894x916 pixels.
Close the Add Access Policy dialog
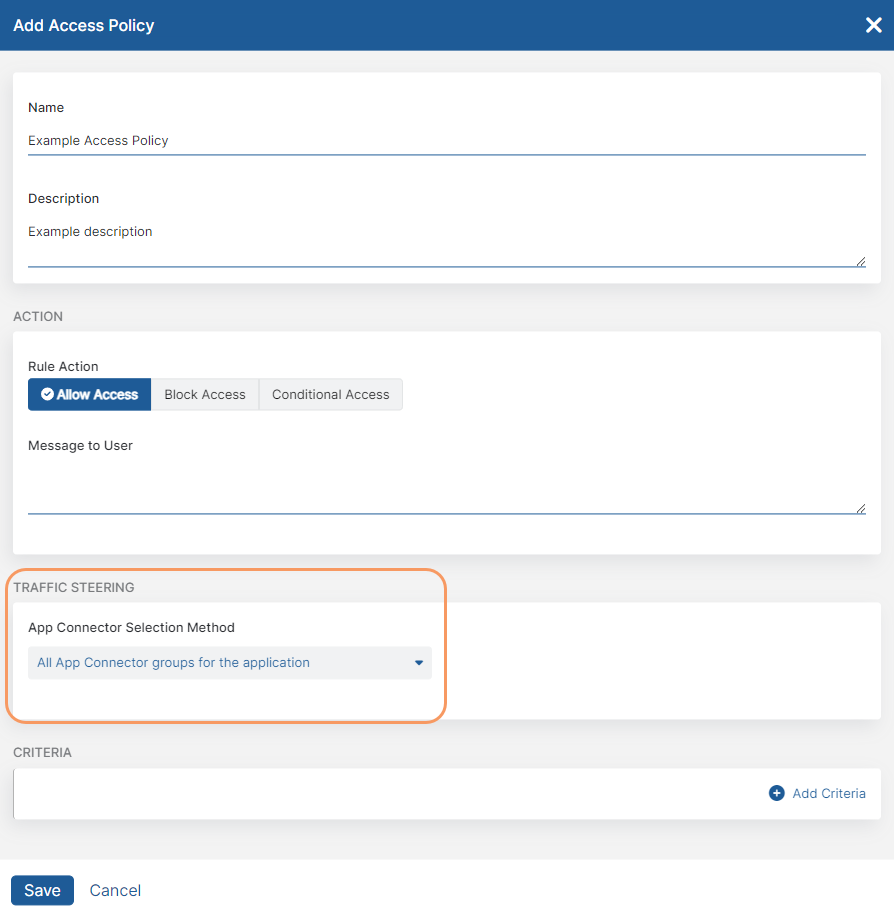[873, 25]
